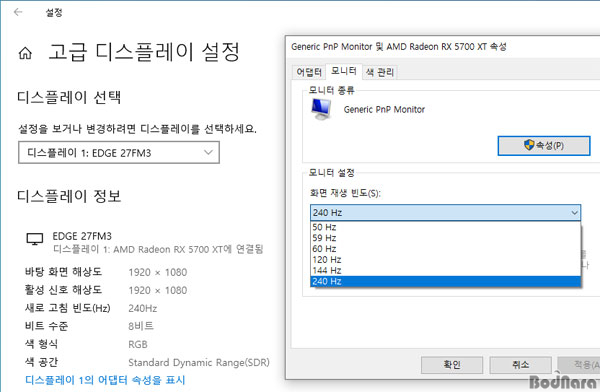This screenshot has height=392, width=600.
Task: Switch to the 어댑터 tab
Action: (x=309, y=72)
